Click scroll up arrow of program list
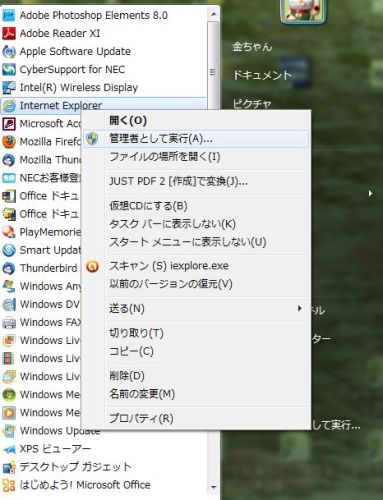Image resolution: width=383 pixels, height=500 pixels. pos(213,14)
